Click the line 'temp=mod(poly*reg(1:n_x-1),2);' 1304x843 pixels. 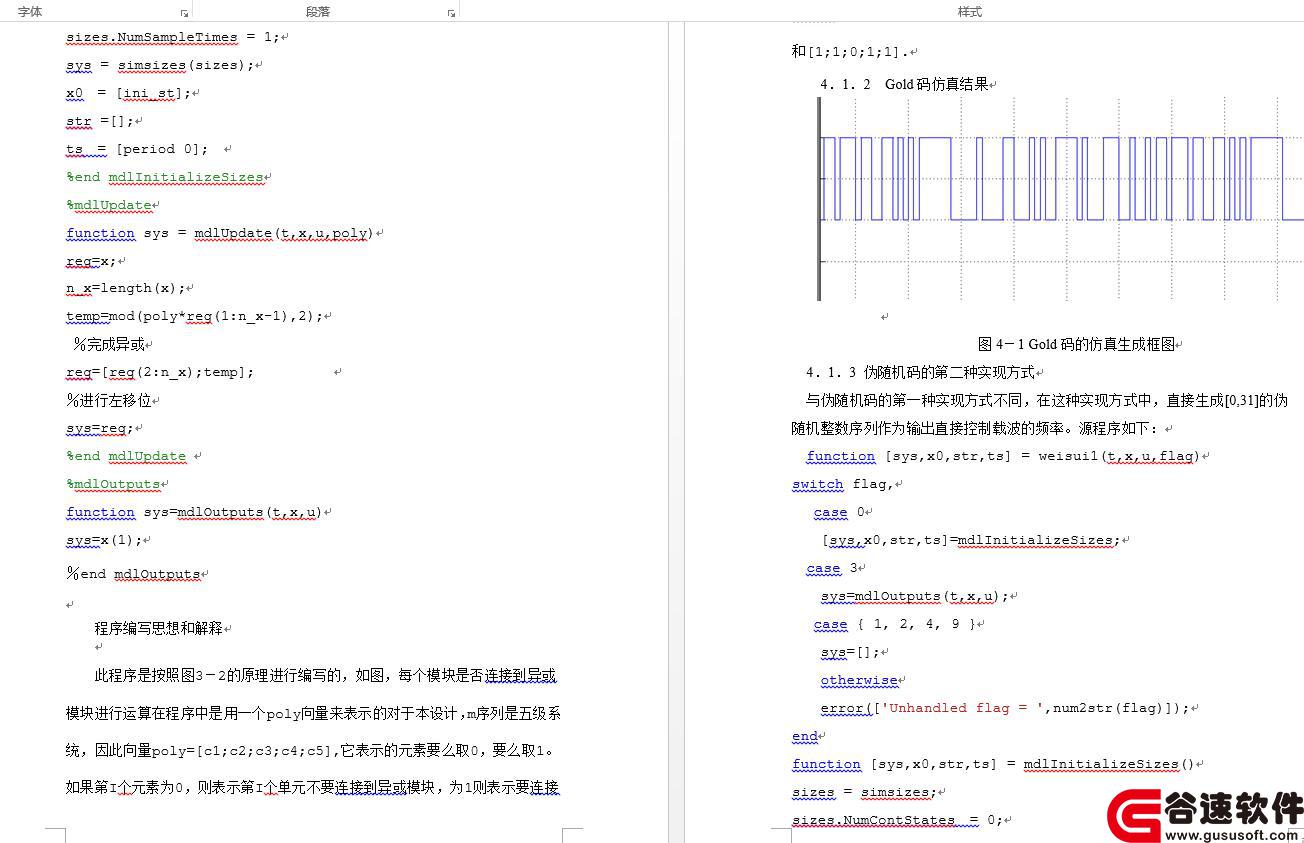pos(195,316)
